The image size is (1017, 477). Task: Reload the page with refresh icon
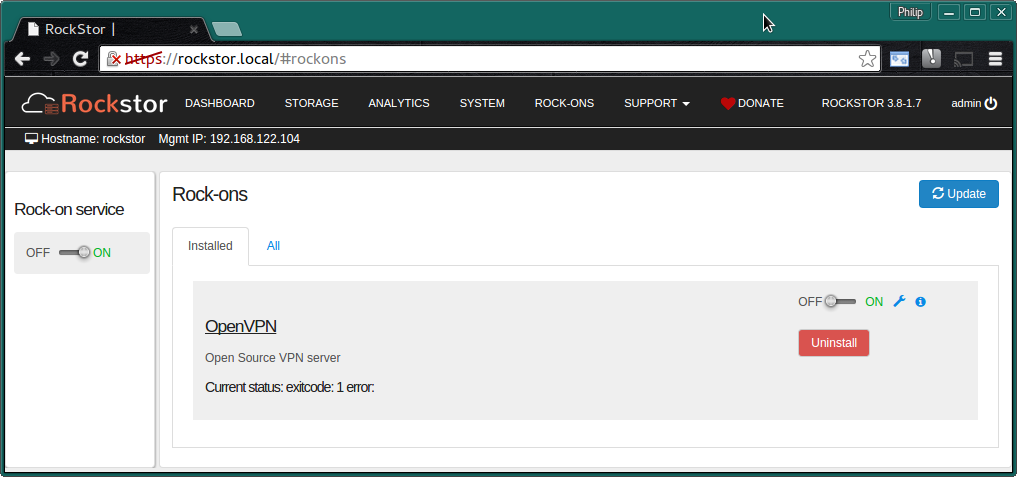click(80, 59)
